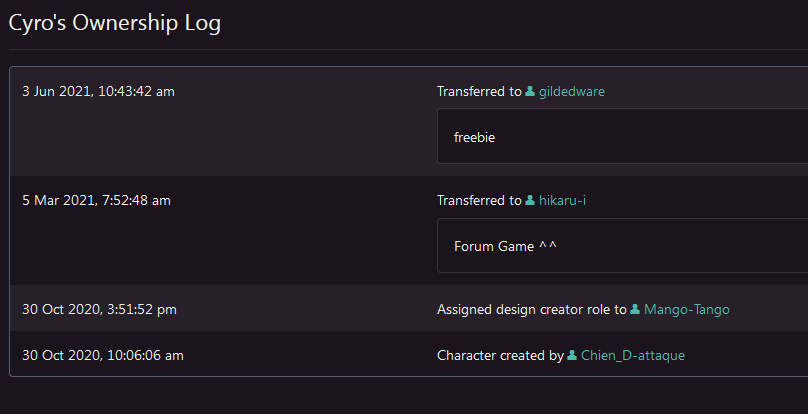This screenshot has width=808, height=414.
Task: Click the word "freebie" in the note
Action: tap(474, 137)
